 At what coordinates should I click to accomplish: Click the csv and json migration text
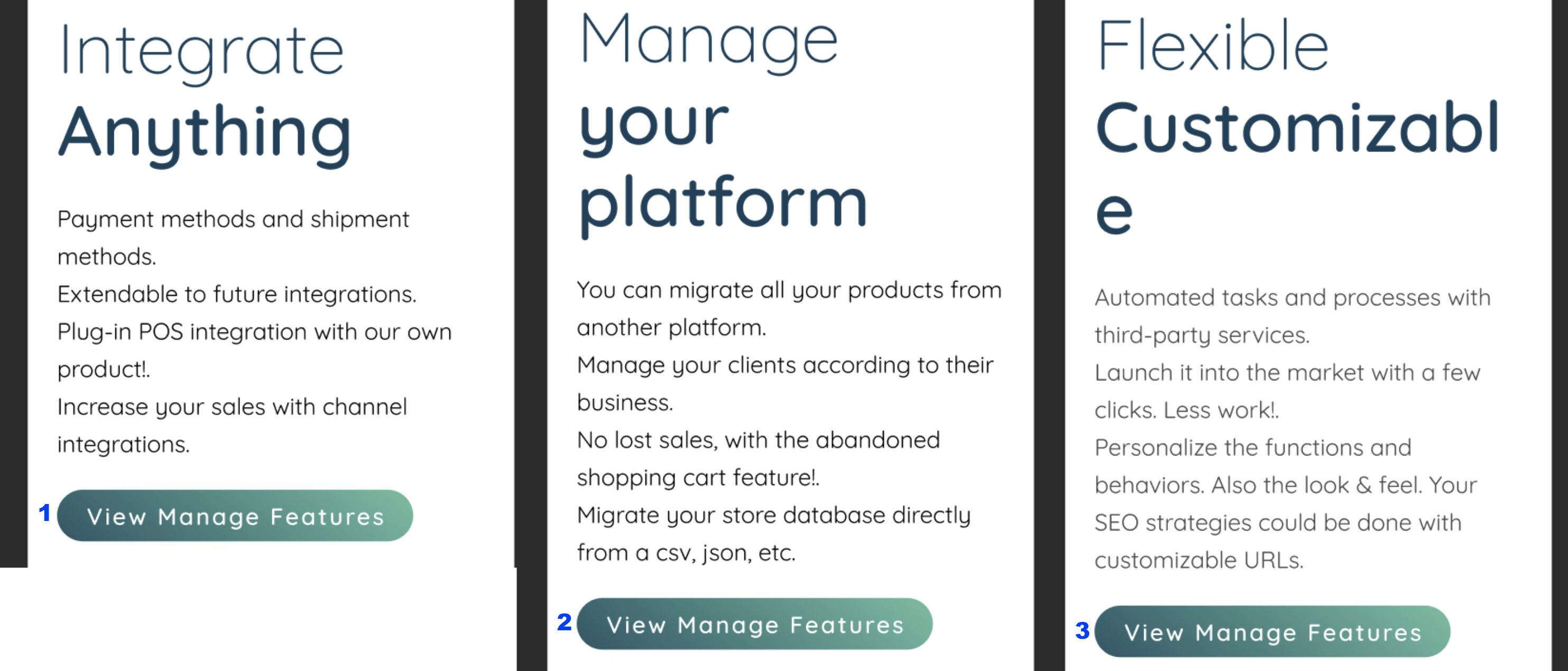click(x=773, y=534)
